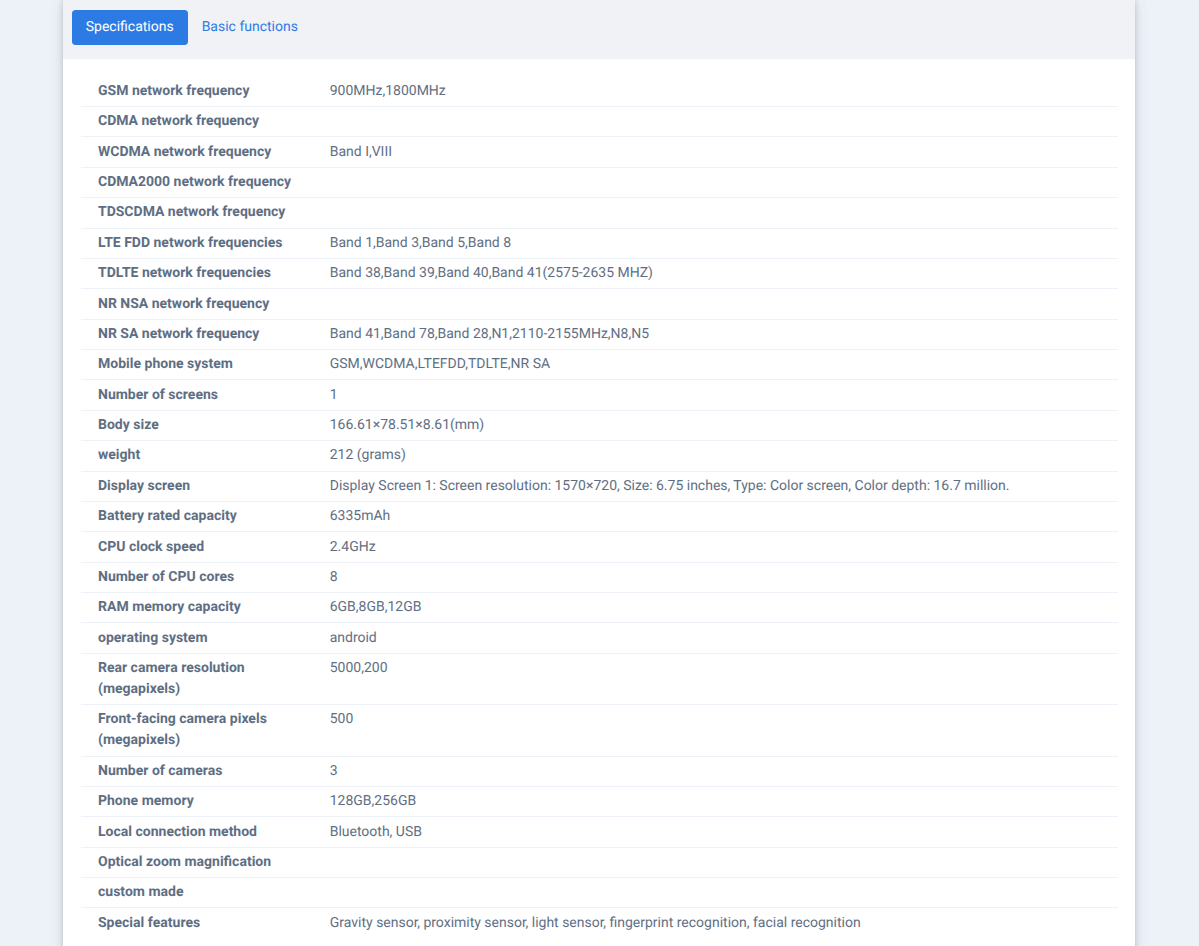Click the GSM network frequency label
The image size is (1199, 946).
point(173,90)
